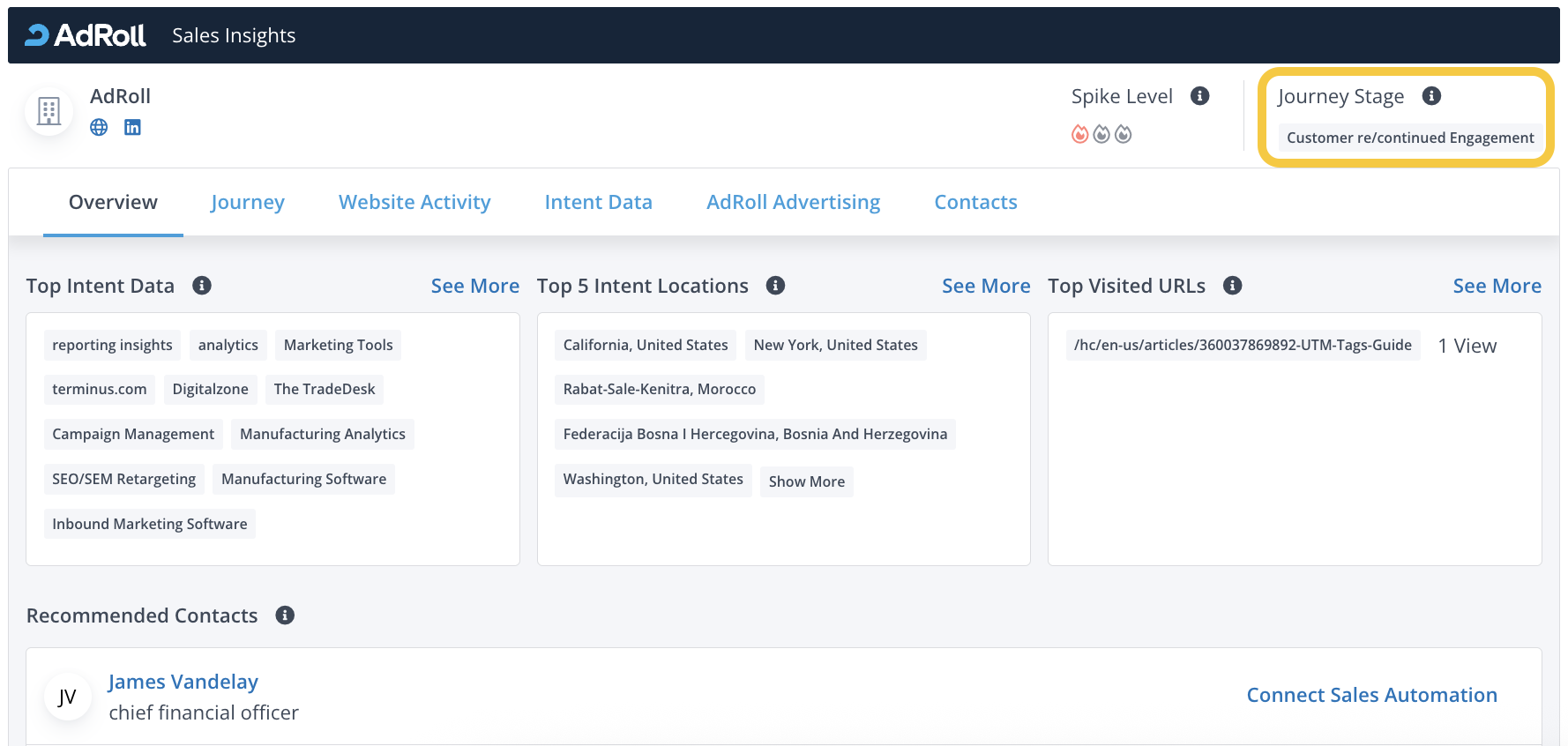The height and width of the screenshot is (746, 1568).
Task: Open See More for Top Intent Data
Action: click(x=474, y=286)
